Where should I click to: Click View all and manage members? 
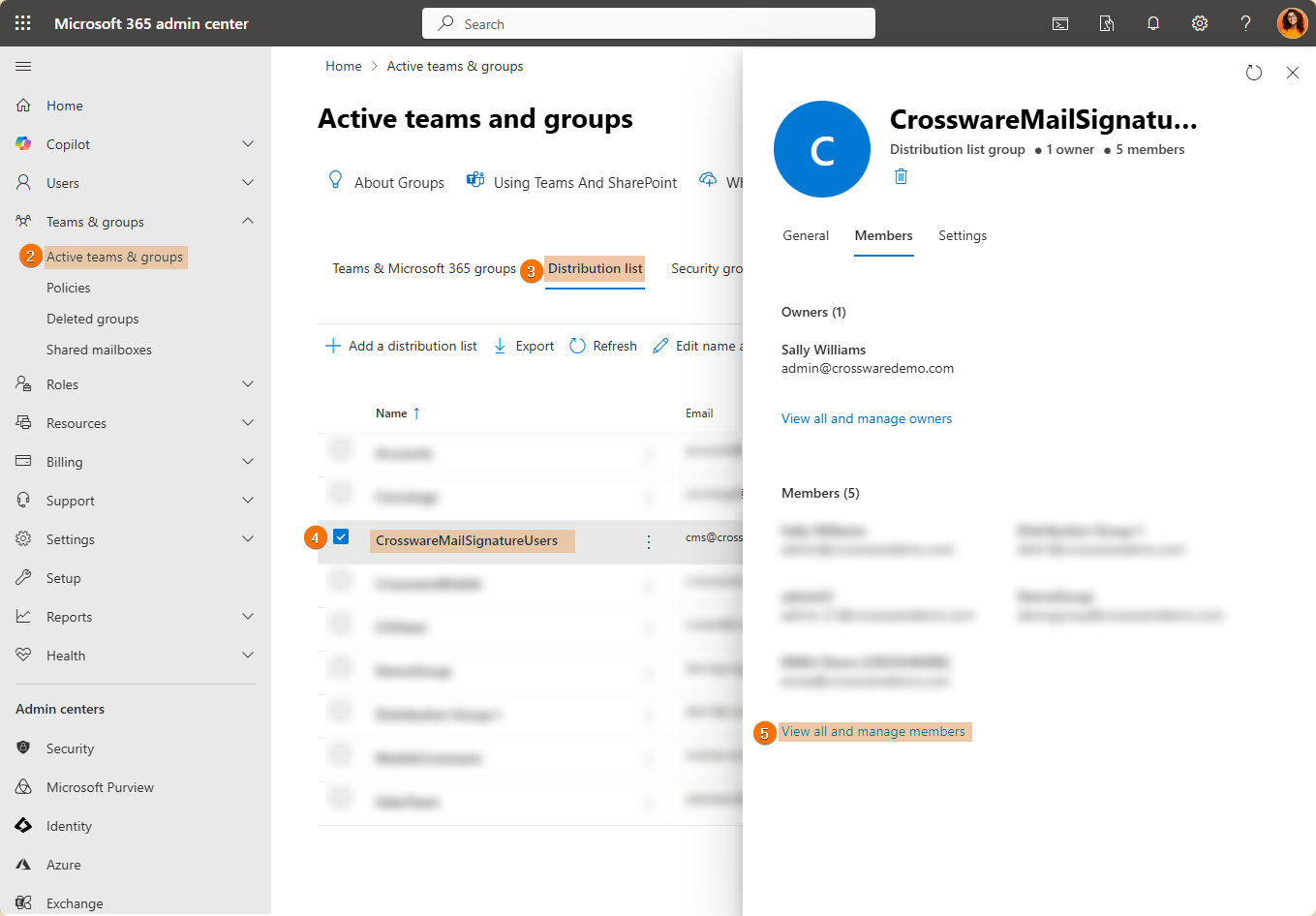[872, 731]
